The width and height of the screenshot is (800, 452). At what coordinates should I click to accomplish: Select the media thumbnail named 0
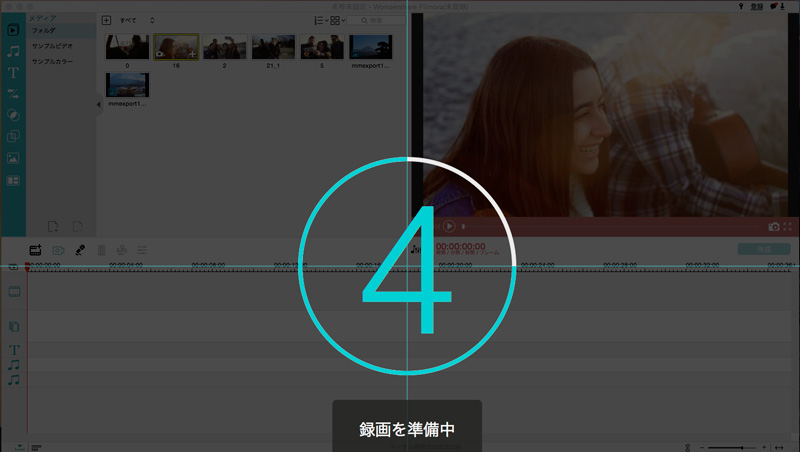pyautogui.click(x=128, y=47)
